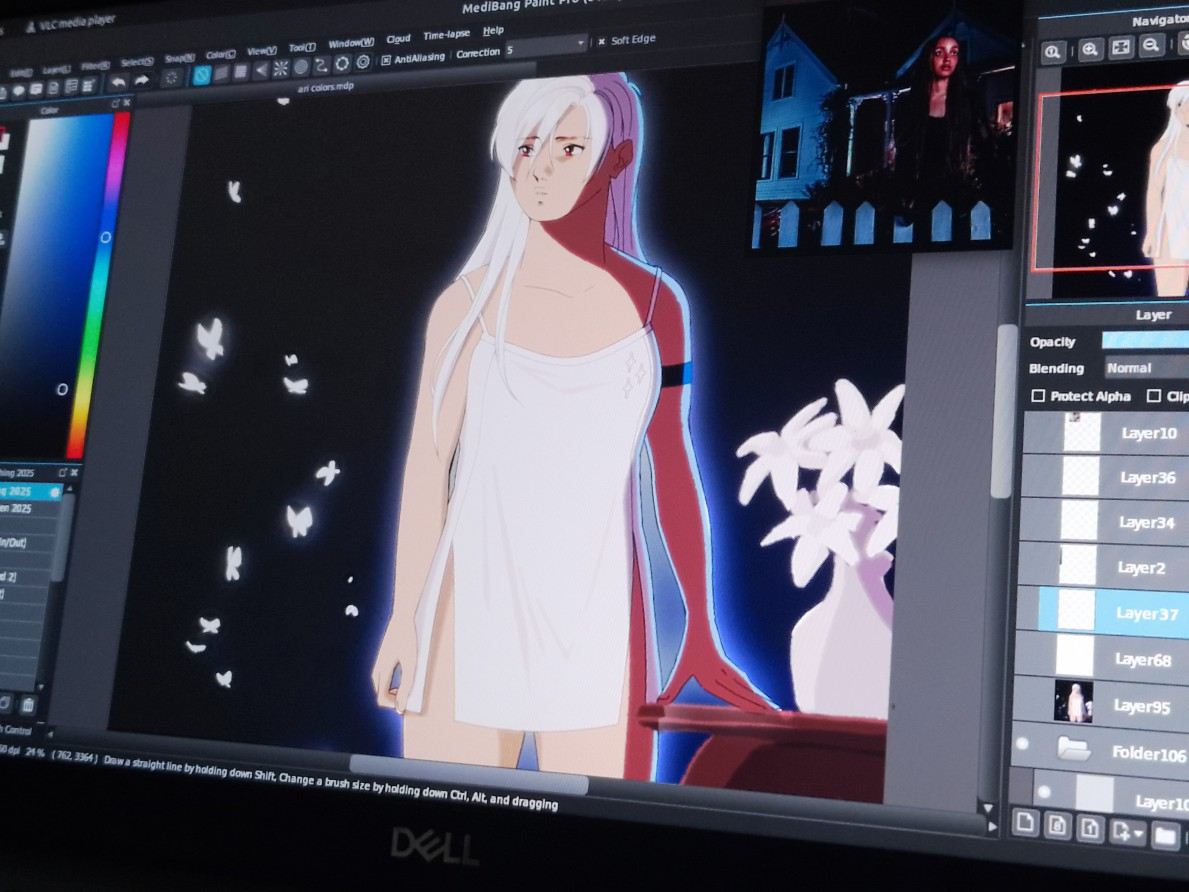This screenshot has height=892, width=1189.
Task: Click the Zoom In magnifier in Navigator
Action: click(1090, 48)
